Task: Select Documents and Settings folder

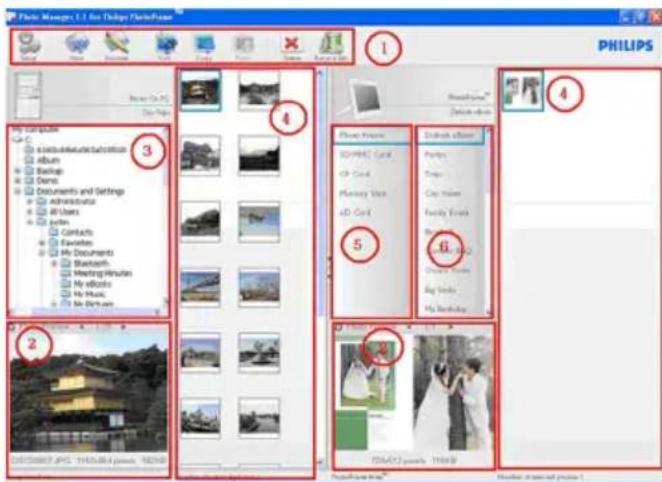Action: point(75,192)
